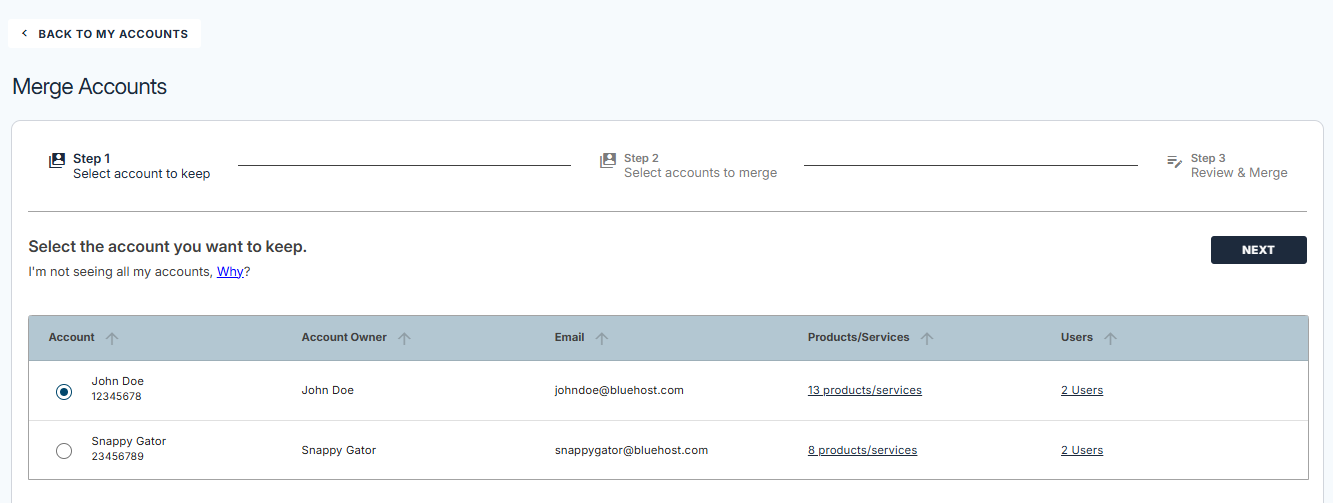
Task: Click email snappygator@bluehost.com
Action: tap(631, 450)
